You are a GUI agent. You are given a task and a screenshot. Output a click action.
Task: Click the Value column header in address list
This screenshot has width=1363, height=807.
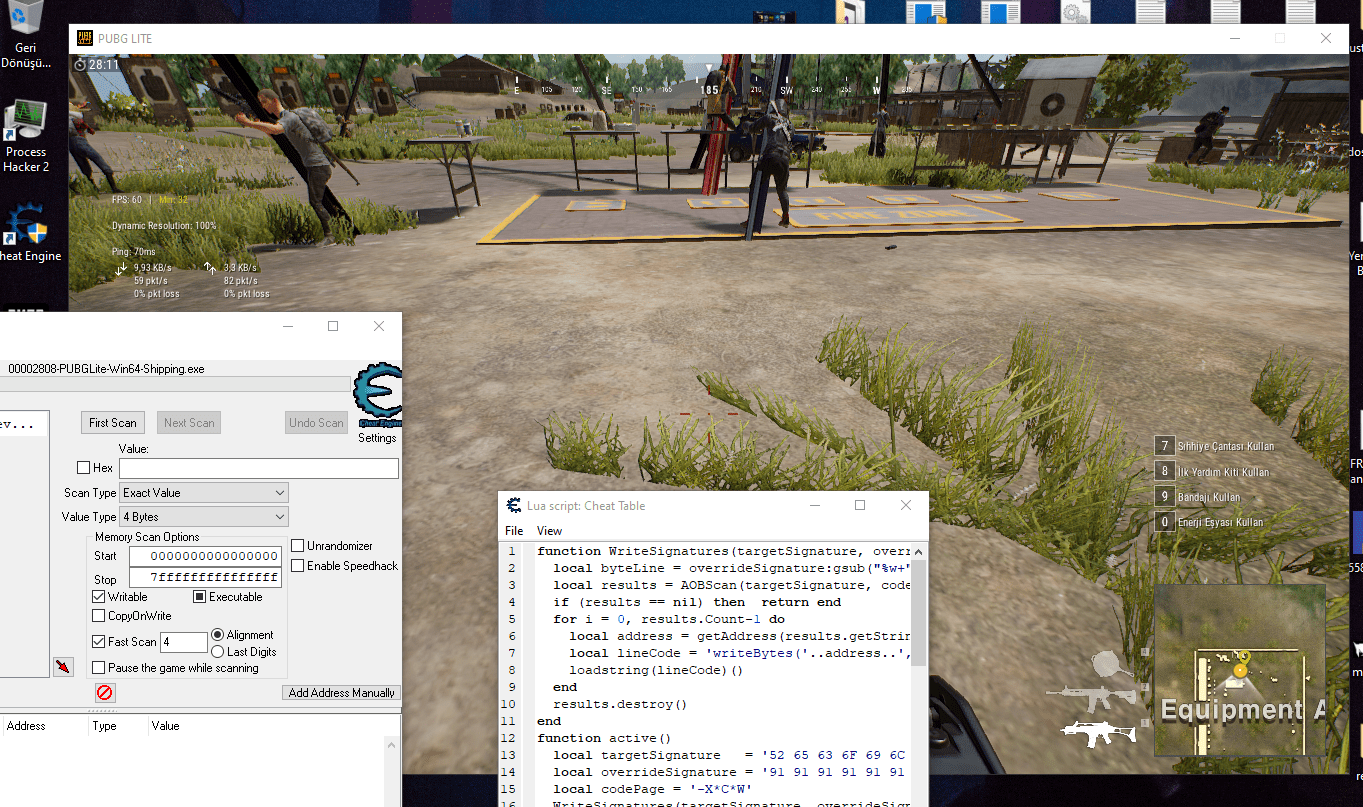[166, 726]
